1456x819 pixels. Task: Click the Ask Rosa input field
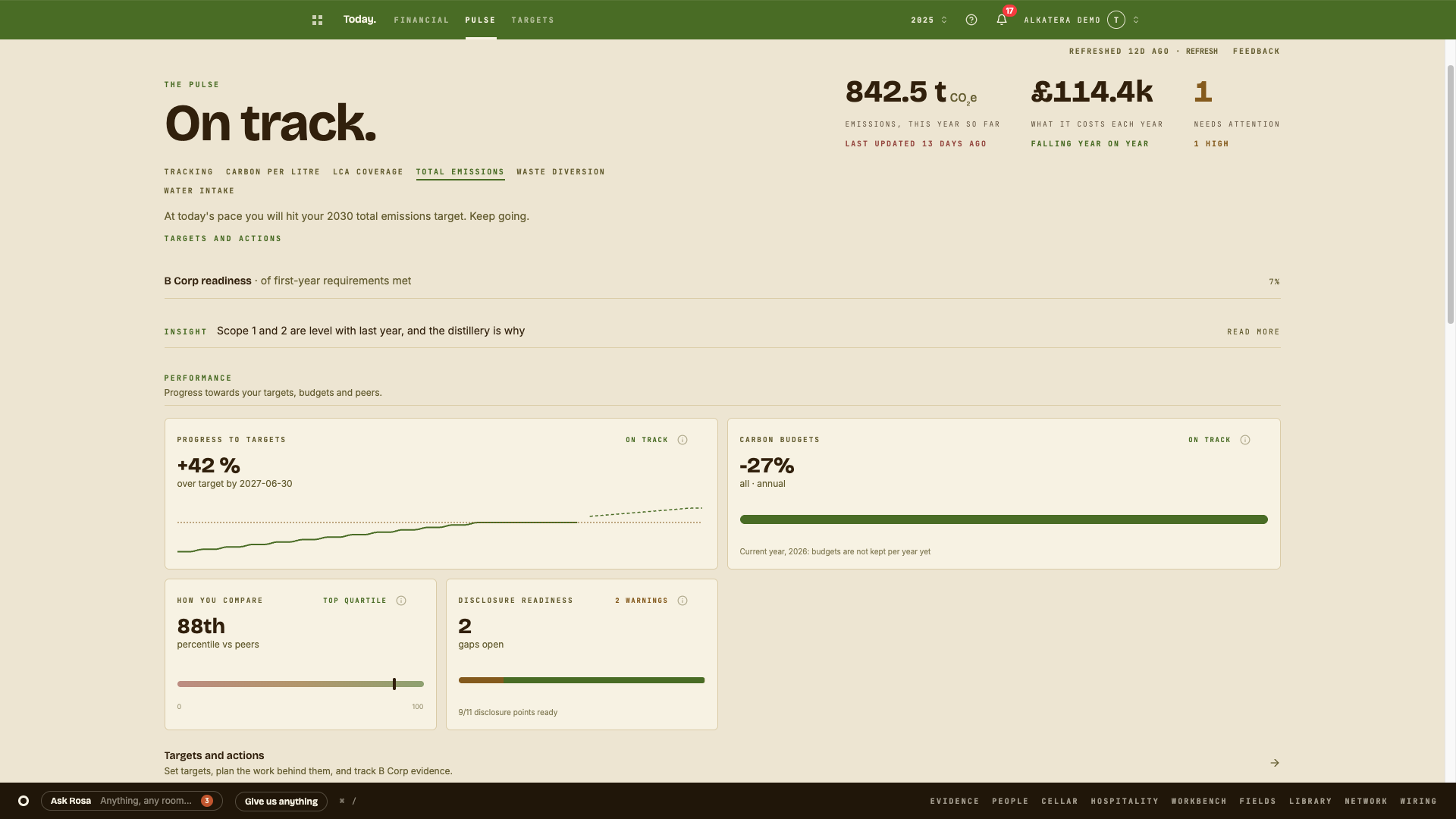click(x=132, y=801)
